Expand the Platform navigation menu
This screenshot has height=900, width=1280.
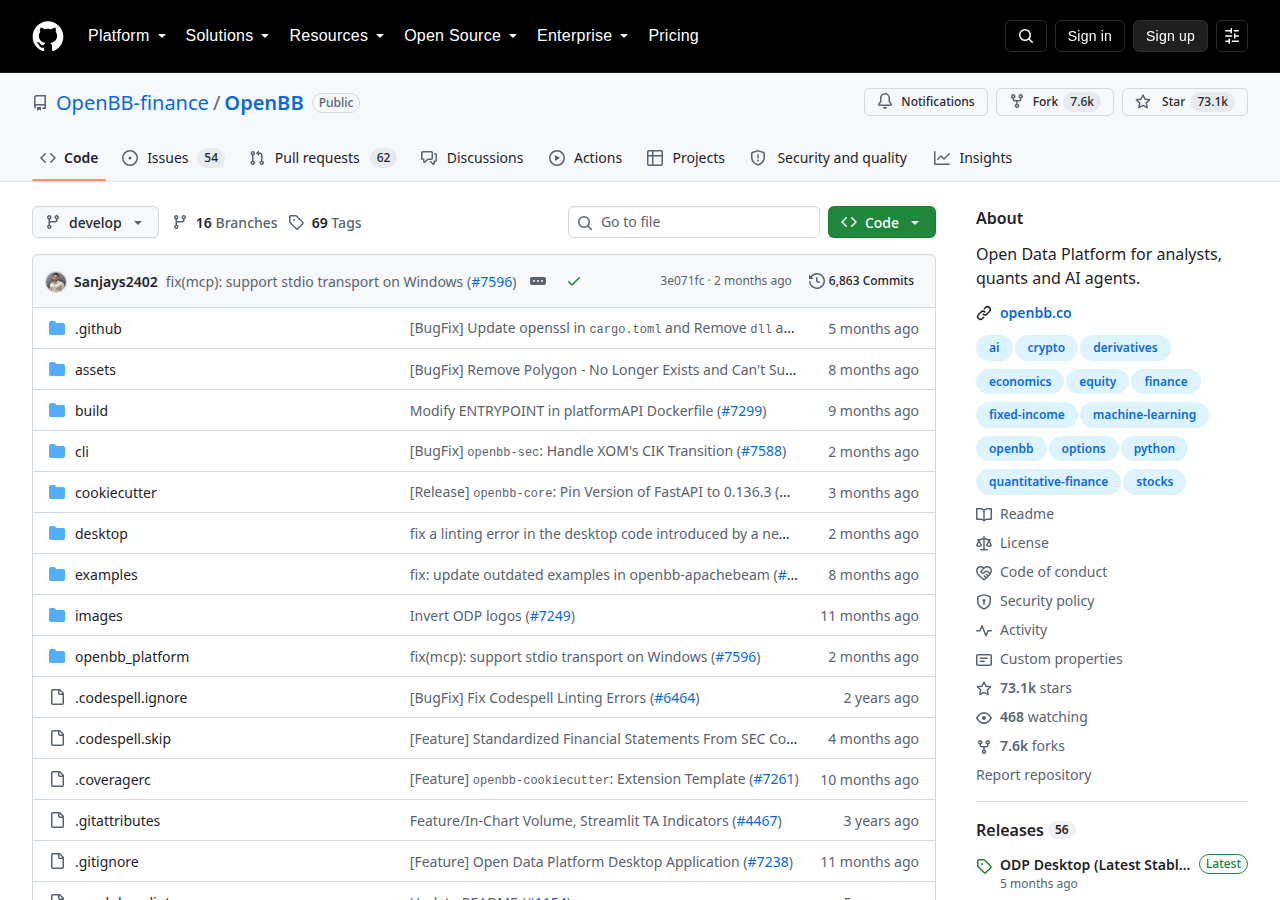(x=127, y=36)
